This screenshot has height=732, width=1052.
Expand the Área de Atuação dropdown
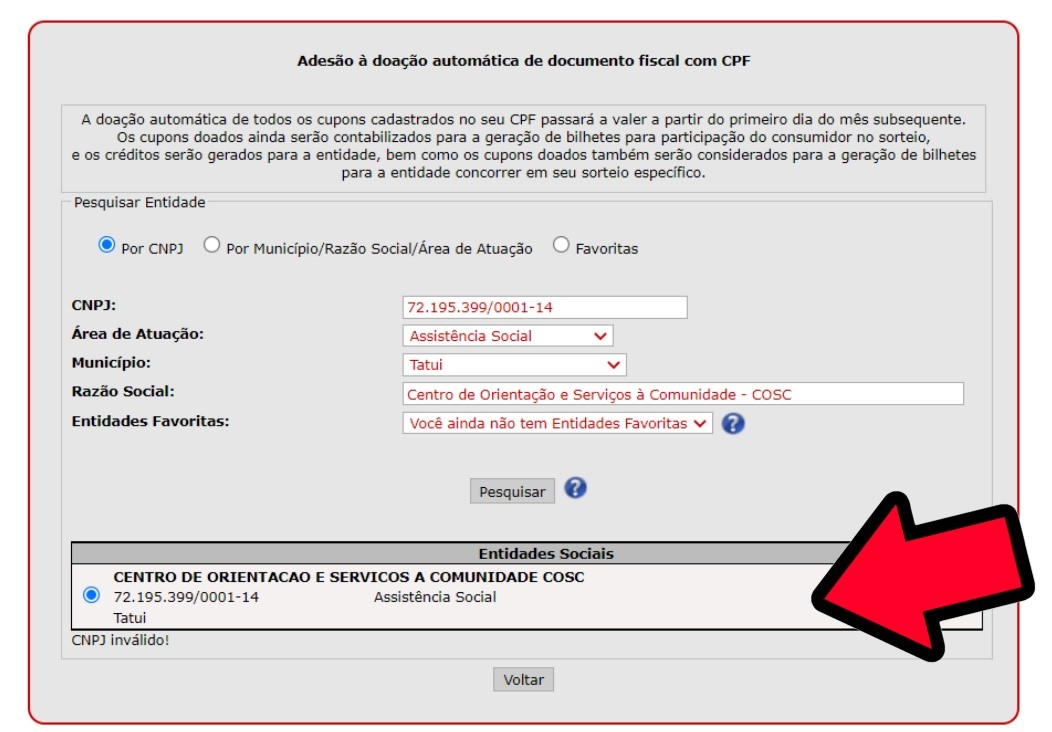508,335
